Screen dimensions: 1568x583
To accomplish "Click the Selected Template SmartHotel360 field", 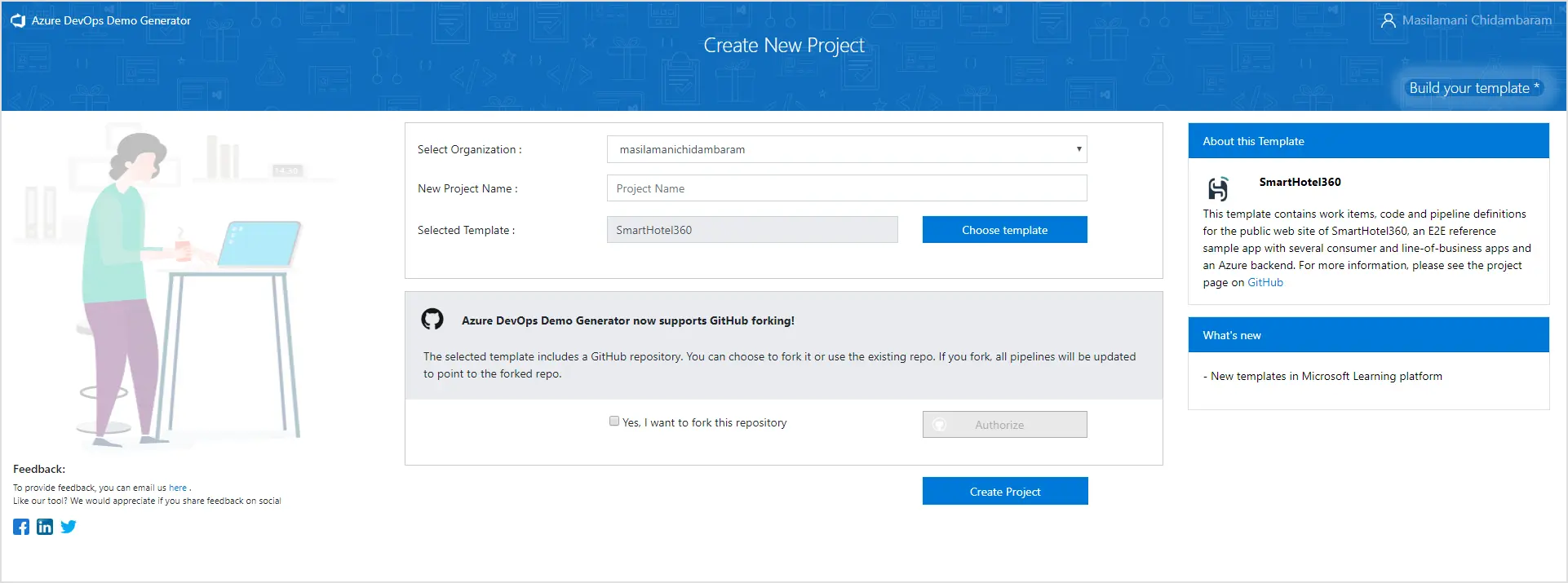I will tap(751, 230).
